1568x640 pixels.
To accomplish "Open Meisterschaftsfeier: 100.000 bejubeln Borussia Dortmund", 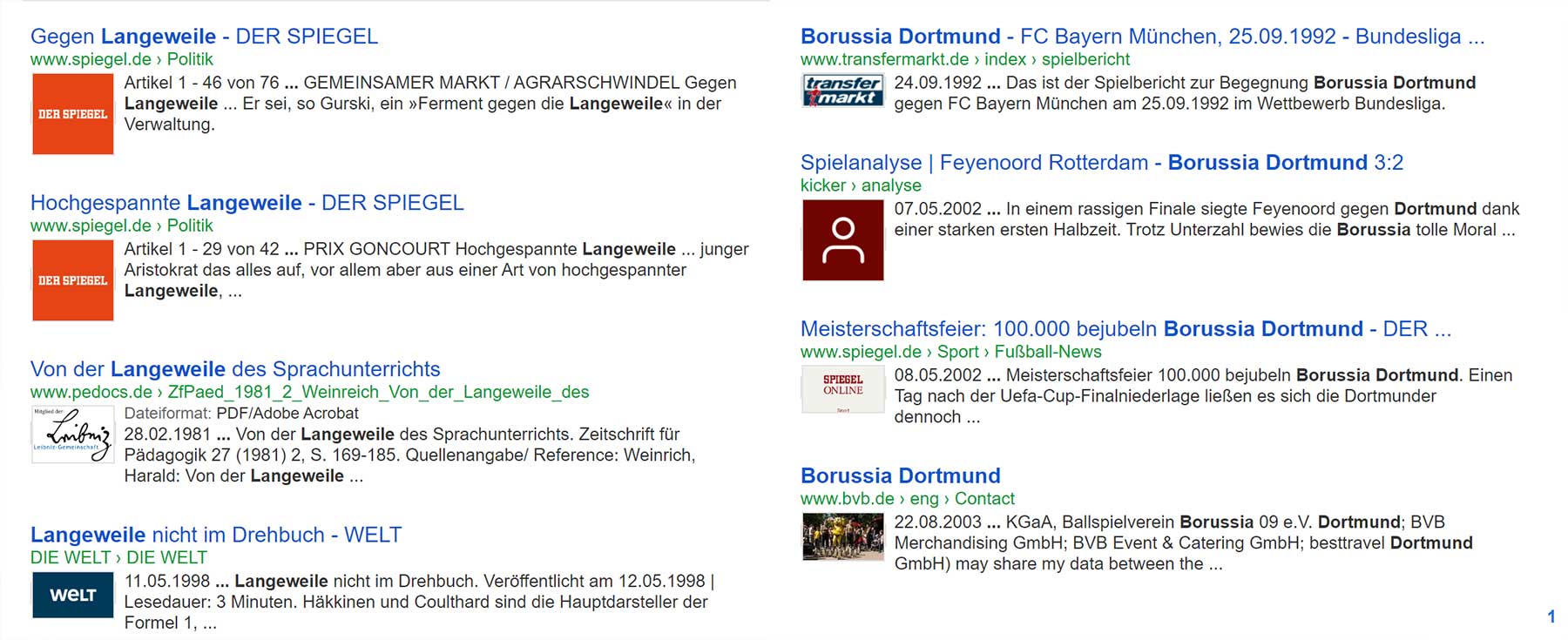I will pos(1125,329).
